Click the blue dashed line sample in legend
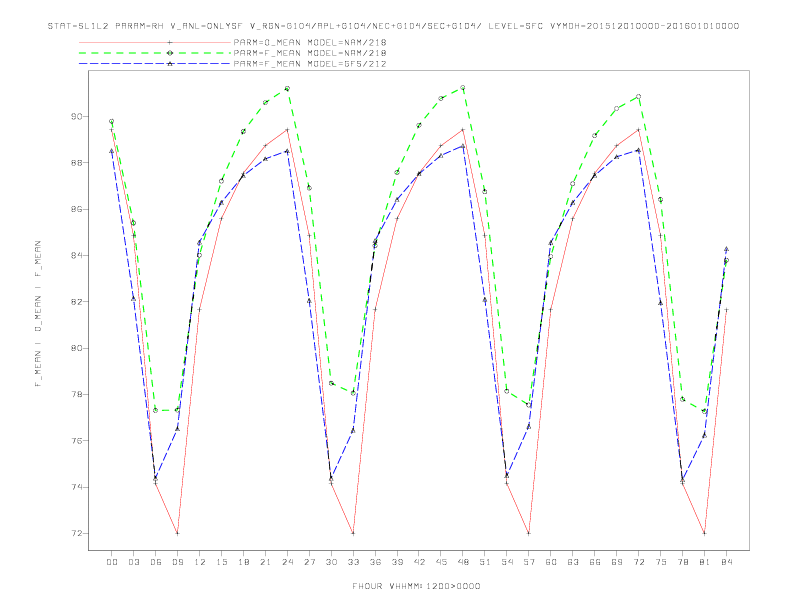Image resolution: width=792 pixels, height=612 pixels. 155,64
